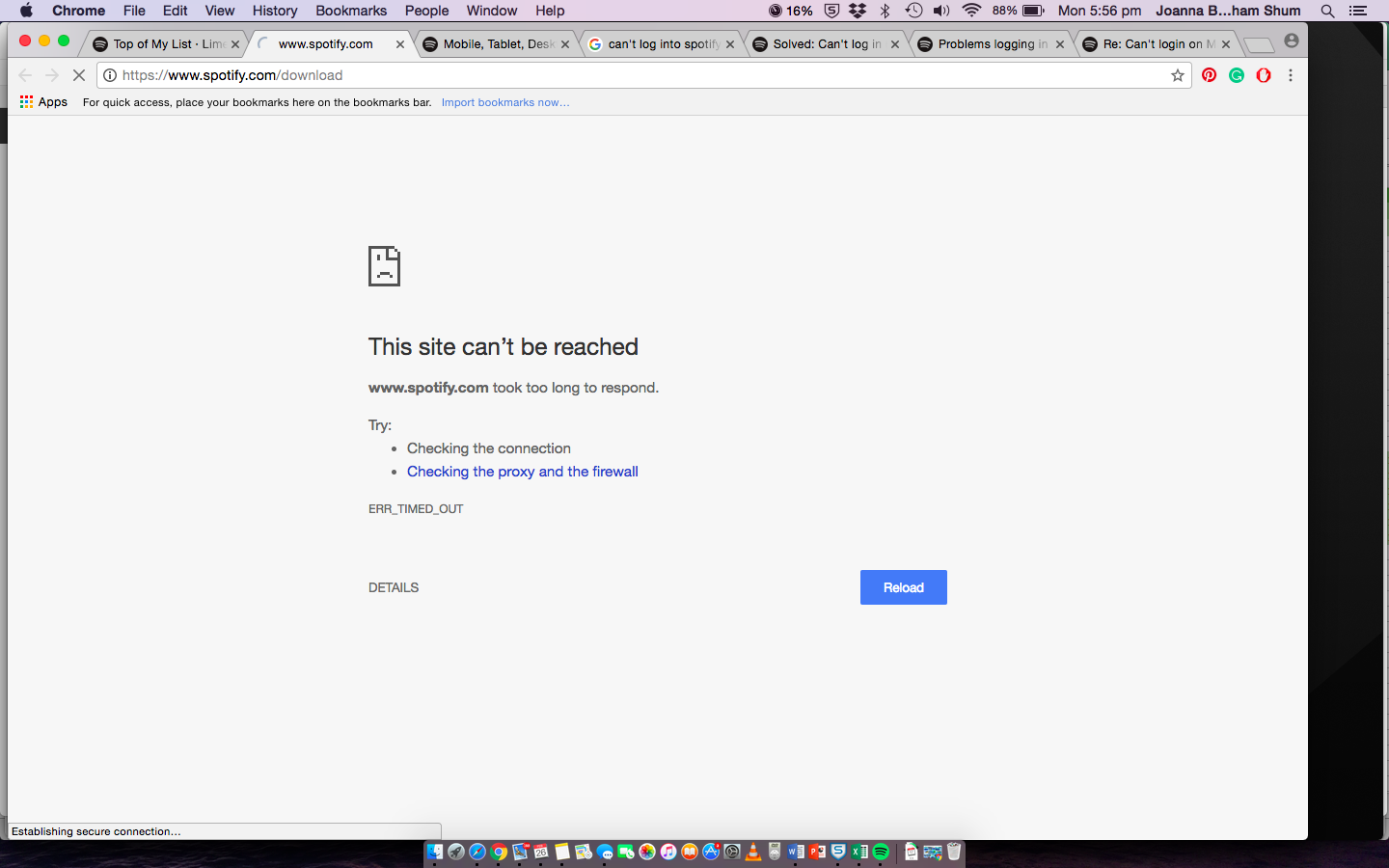Image resolution: width=1389 pixels, height=868 pixels.
Task: Go back using the back arrow
Action: coord(25,75)
